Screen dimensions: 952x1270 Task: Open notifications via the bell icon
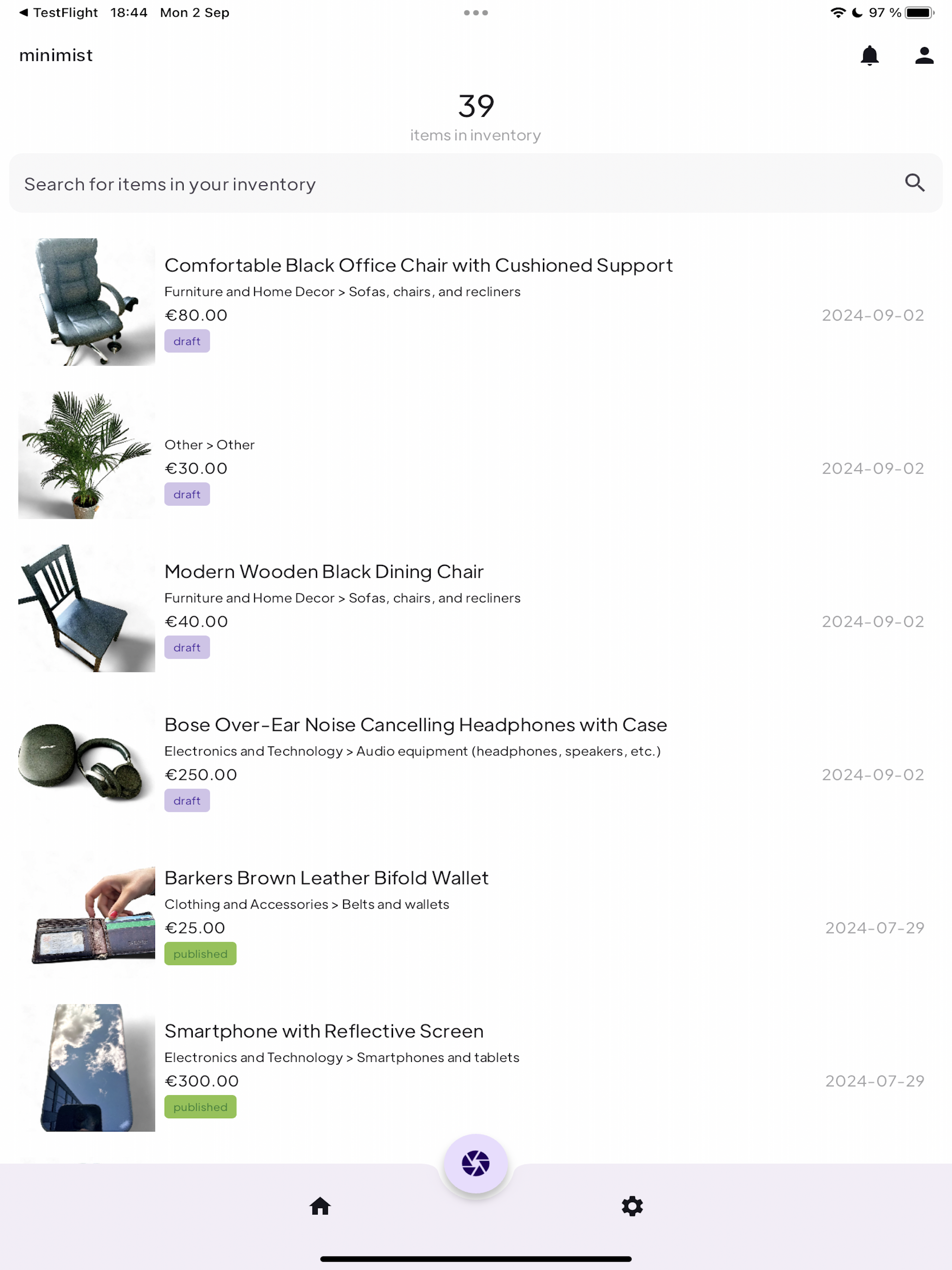point(869,55)
